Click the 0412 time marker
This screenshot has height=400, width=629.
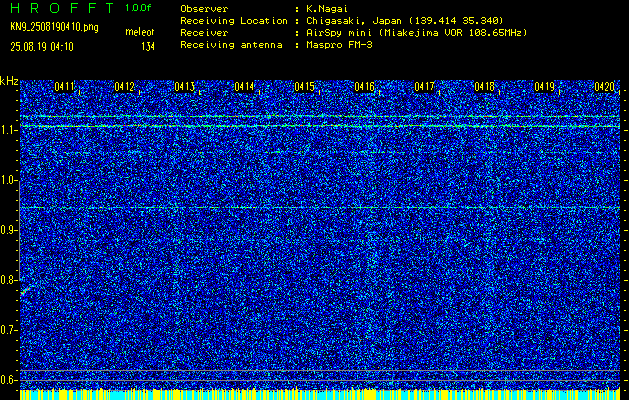tap(124, 87)
